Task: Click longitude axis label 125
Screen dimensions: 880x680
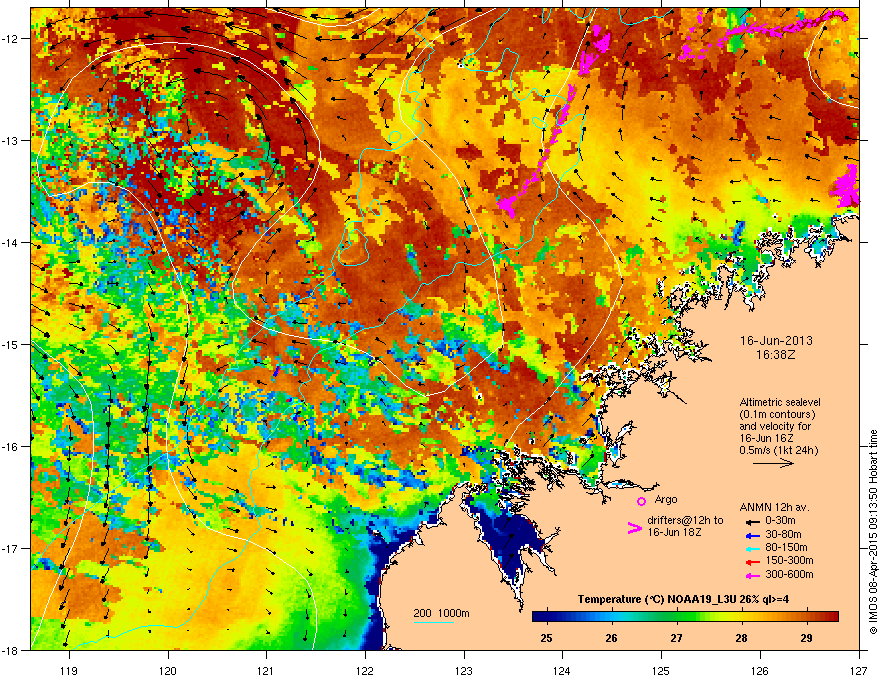Action: (661, 670)
